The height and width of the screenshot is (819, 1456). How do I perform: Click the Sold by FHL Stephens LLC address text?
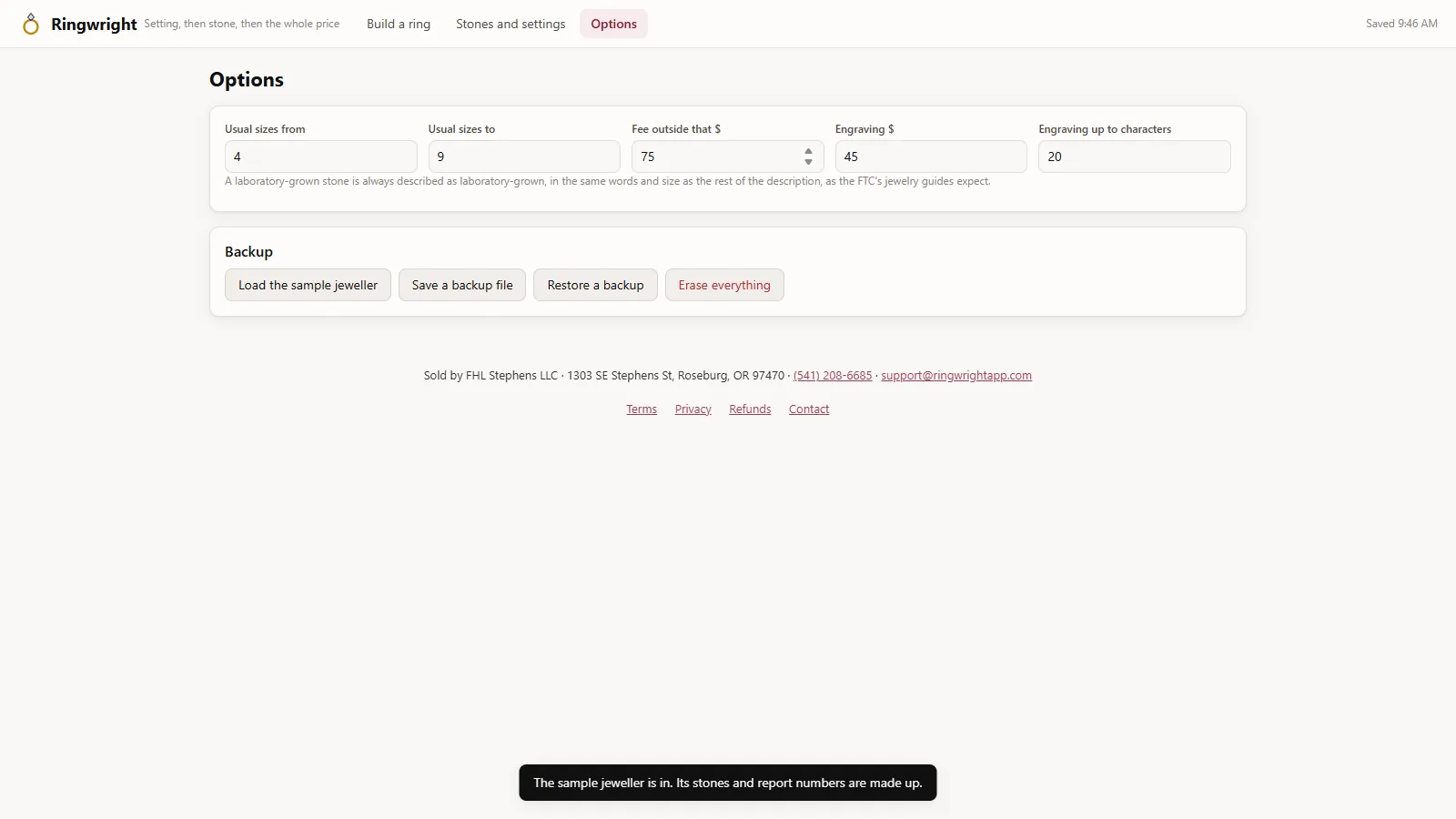pos(604,376)
